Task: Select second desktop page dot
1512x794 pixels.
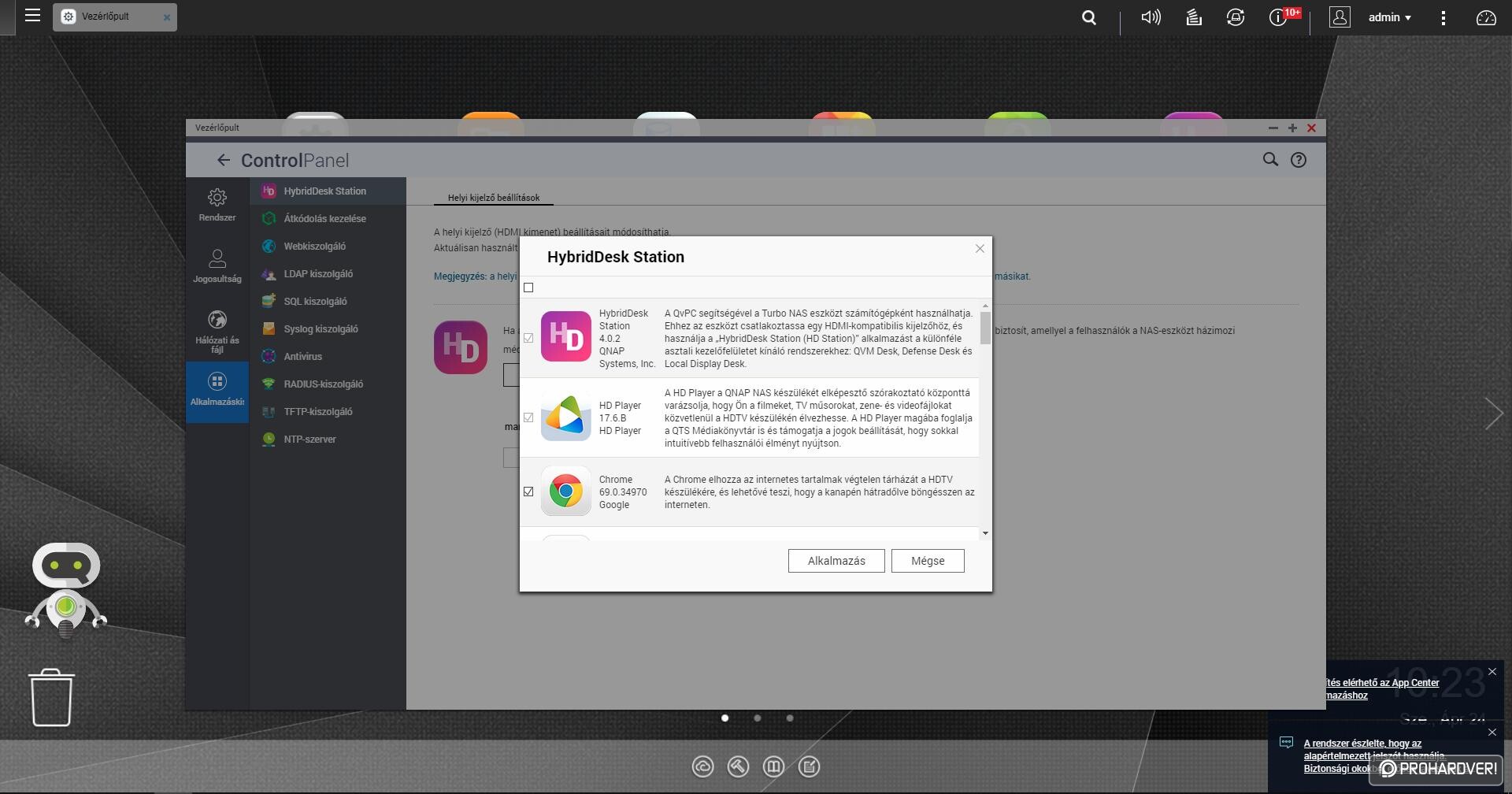Action: tap(758, 718)
